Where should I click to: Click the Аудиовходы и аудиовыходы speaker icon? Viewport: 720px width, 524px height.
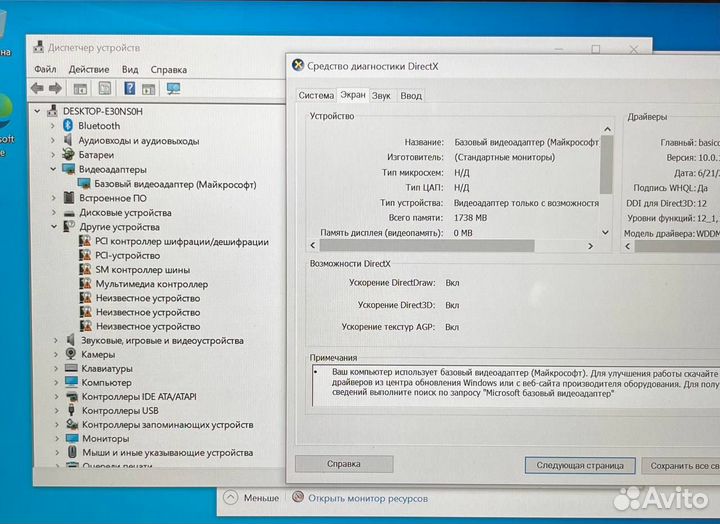[x=68, y=140]
